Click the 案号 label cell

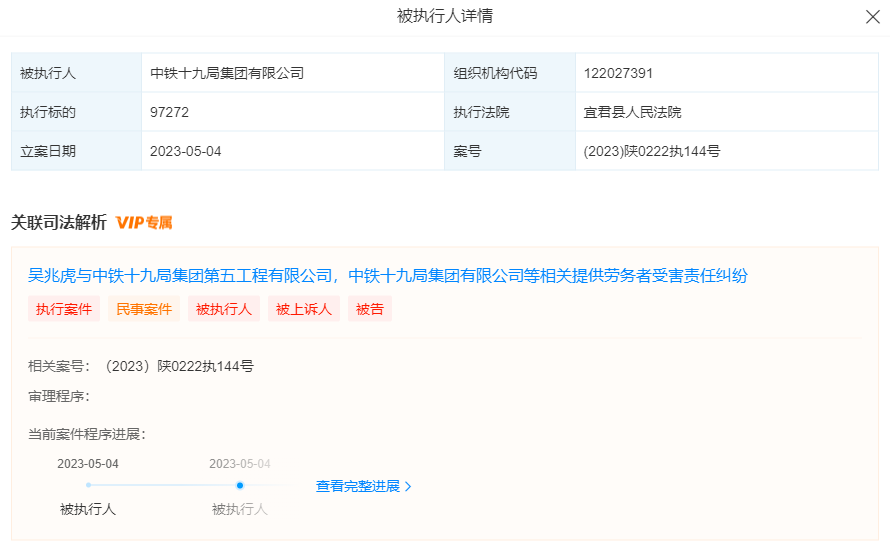point(510,151)
